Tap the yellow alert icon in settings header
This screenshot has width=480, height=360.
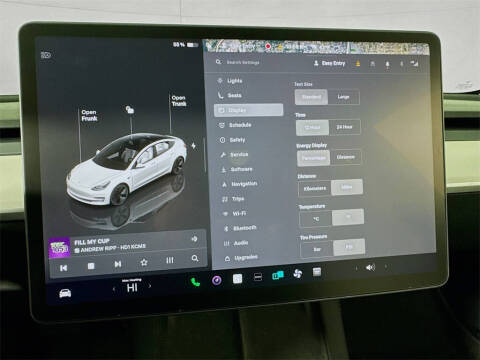[x=358, y=63]
